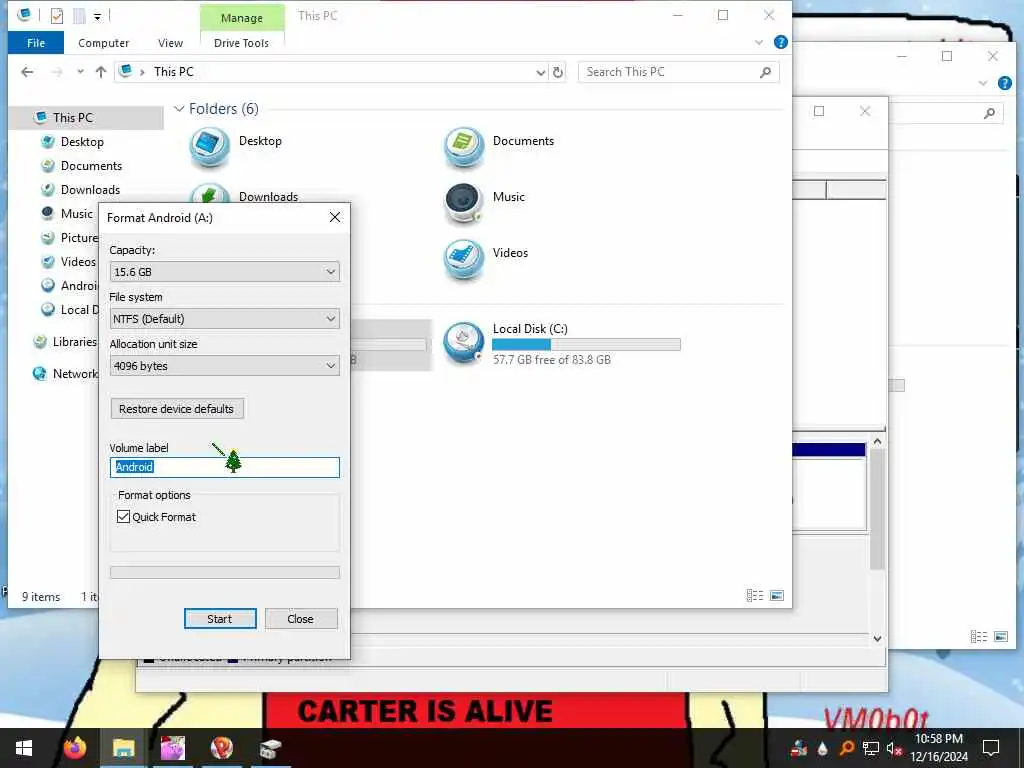1024x768 pixels.
Task: Open File Explorer from the taskbar
Action: point(123,748)
